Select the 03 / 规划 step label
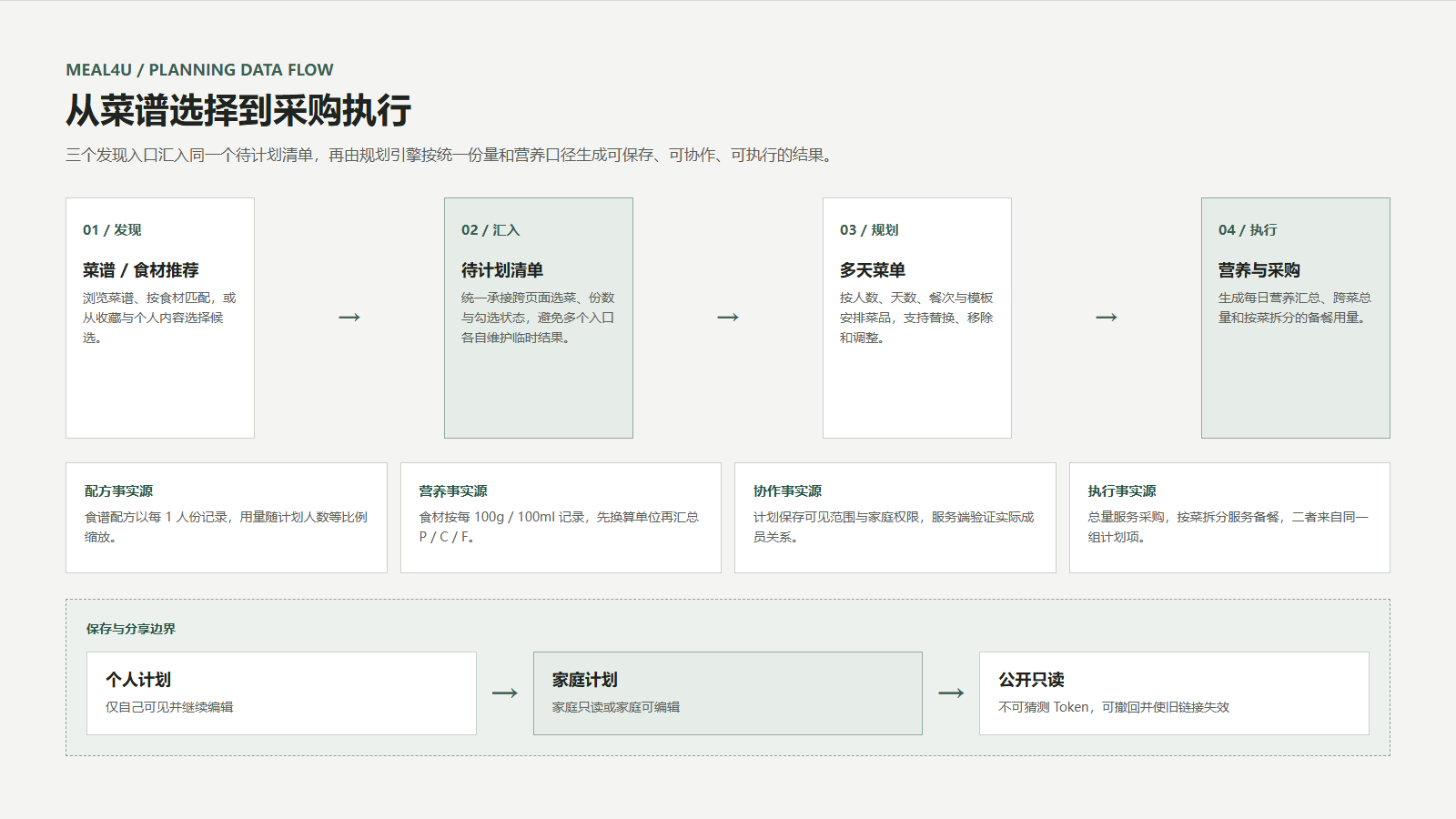The image size is (1456, 819). point(869,230)
